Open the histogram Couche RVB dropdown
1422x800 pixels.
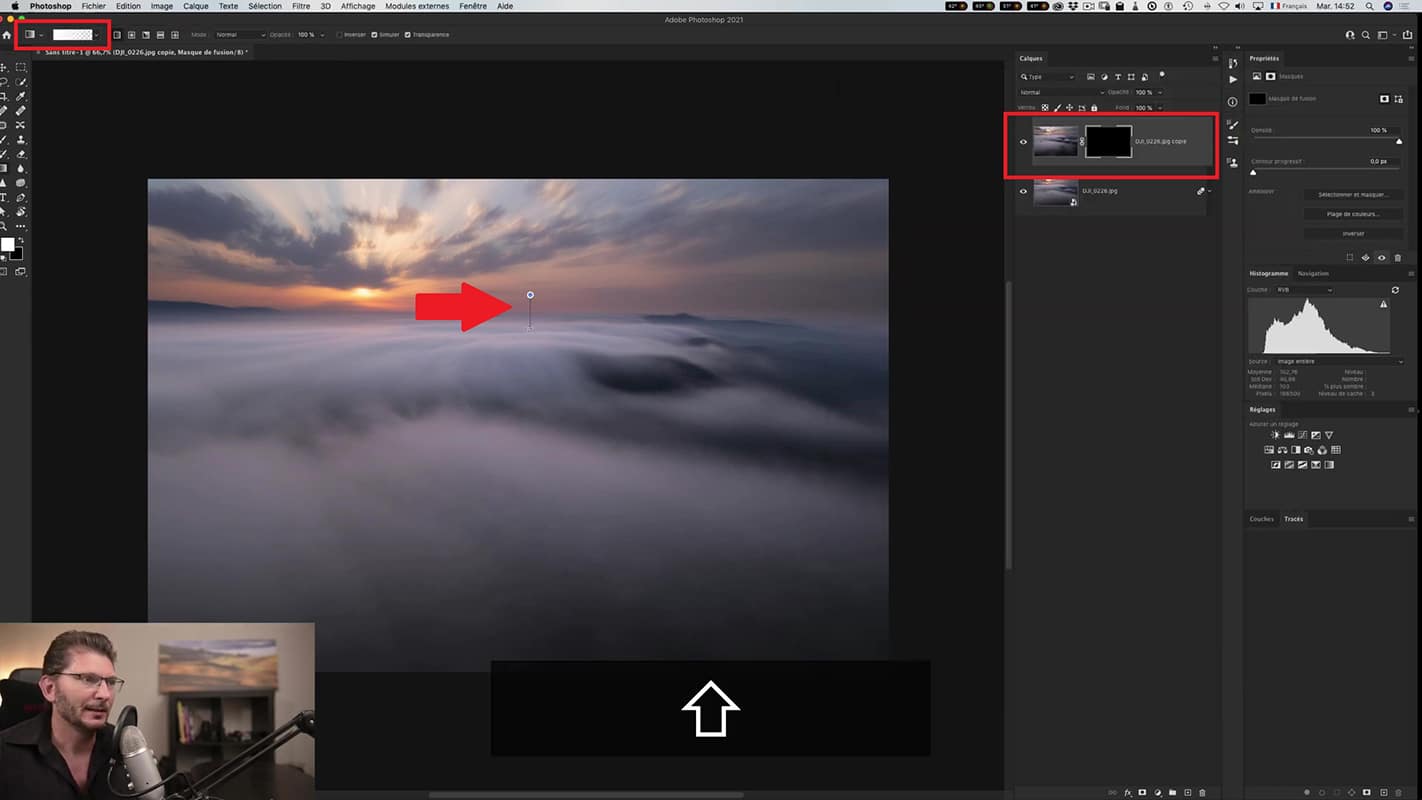(x=1305, y=290)
